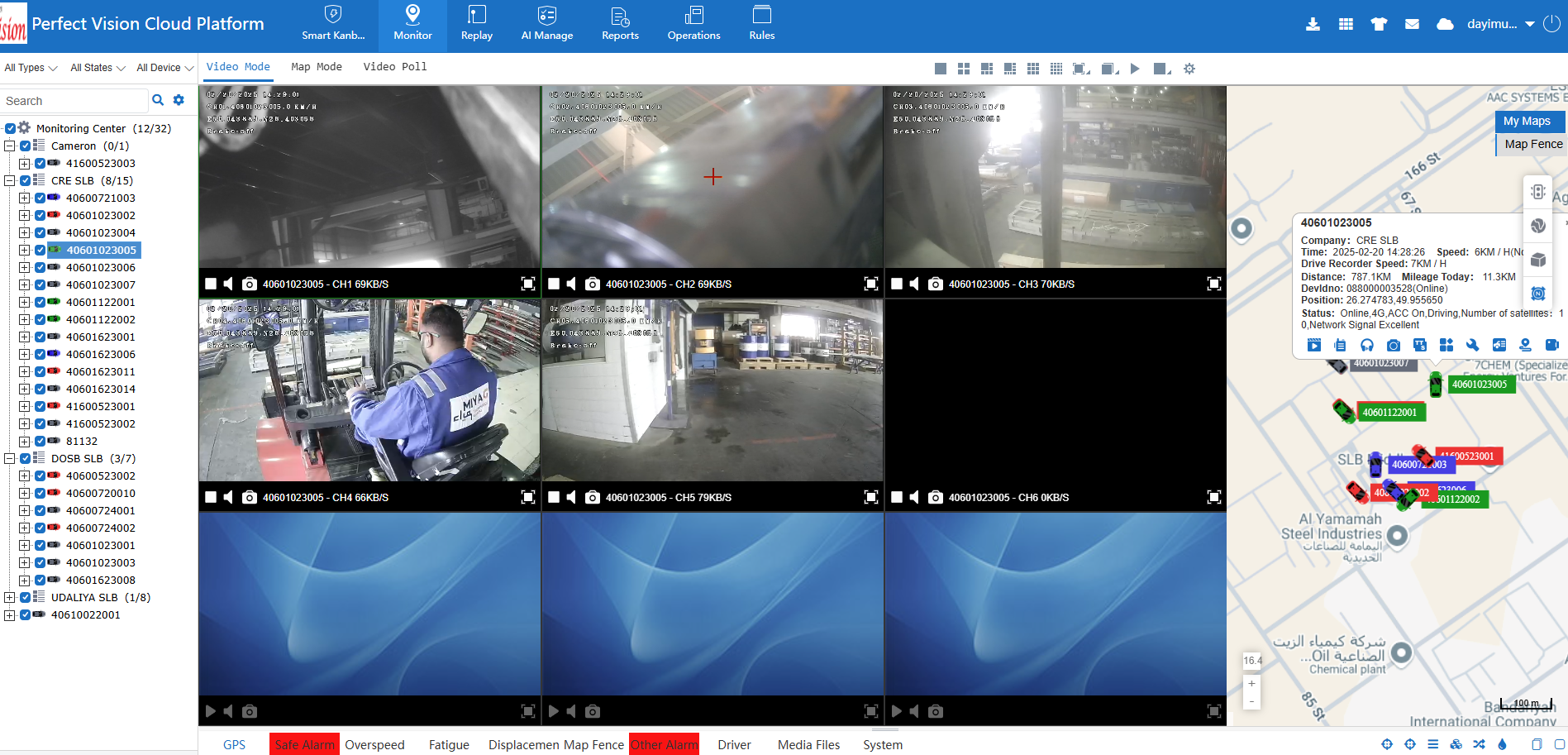The width and height of the screenshot is (1568, 755).
Task: Click the headphone listen icon in vehicle popup
Action: pos(1367,345)
